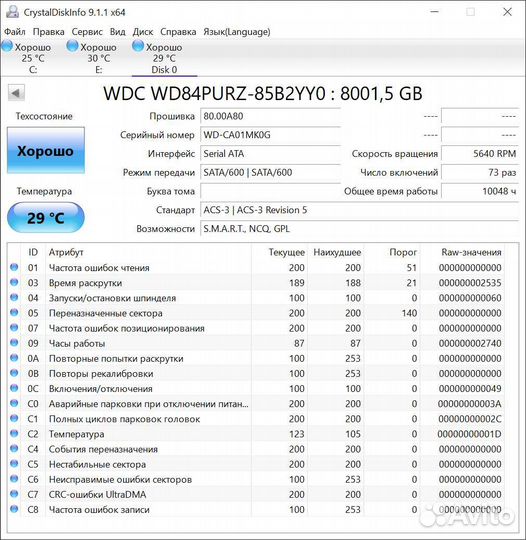Click status dot of attribute 0A row
Viewport: 526px width, 540px height.
14,358
